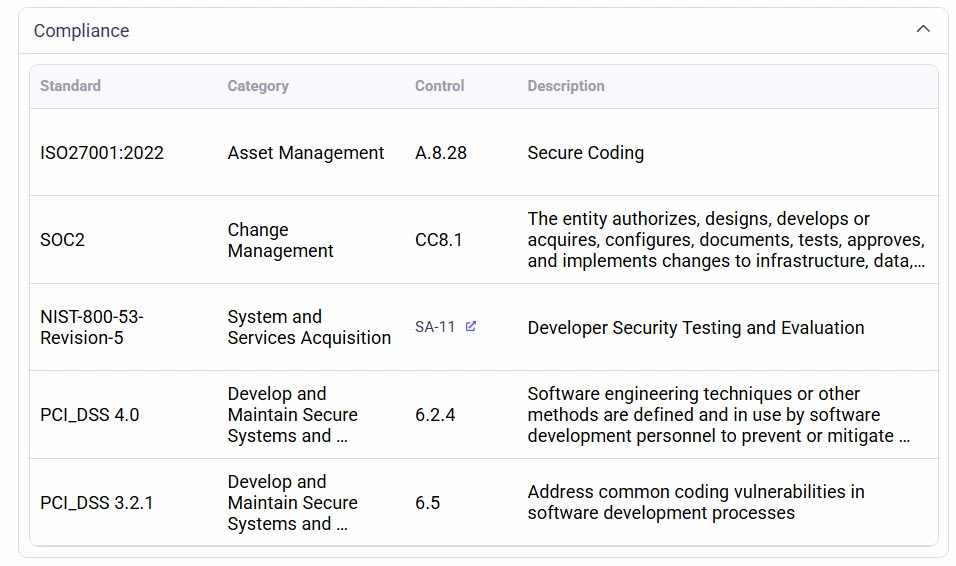Select System and Services Acquisition category
This screenshot has width=956, height=566.
[x=309, y=327]
